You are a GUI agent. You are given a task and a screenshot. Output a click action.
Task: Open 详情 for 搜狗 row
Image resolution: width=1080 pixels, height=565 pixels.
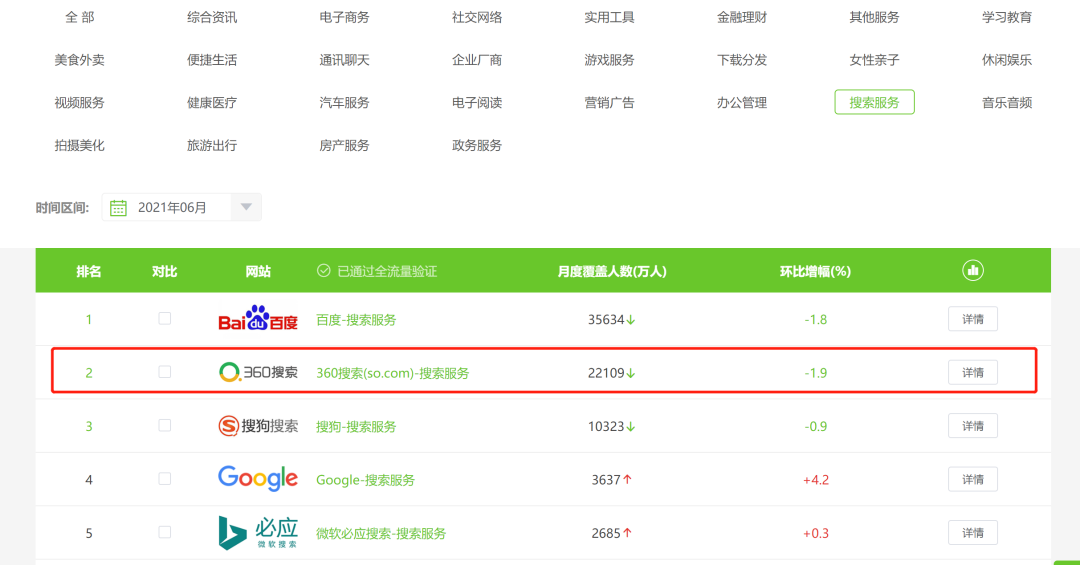click(x=973, y=426)
